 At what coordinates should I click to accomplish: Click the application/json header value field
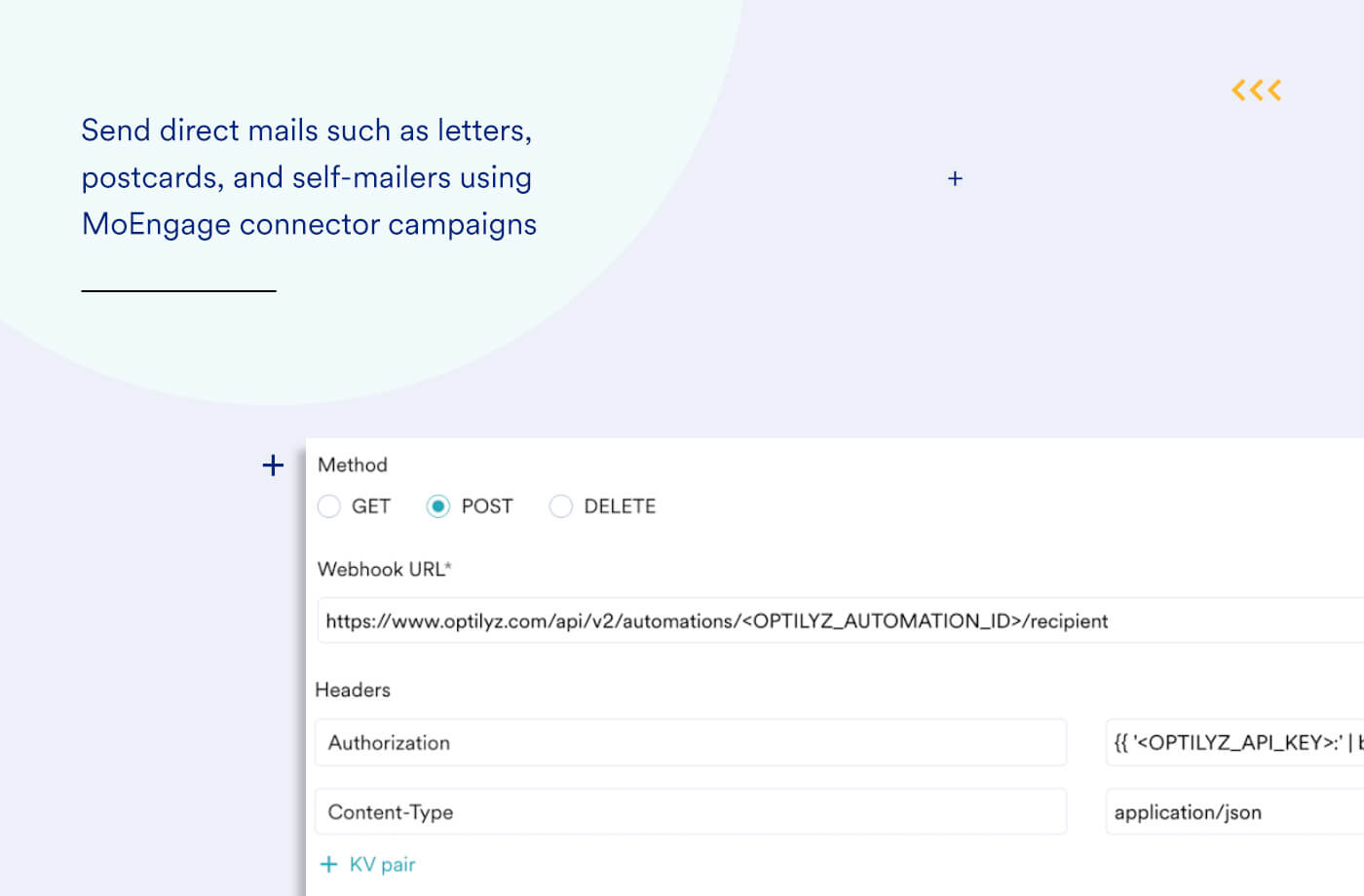point(1235,812)
